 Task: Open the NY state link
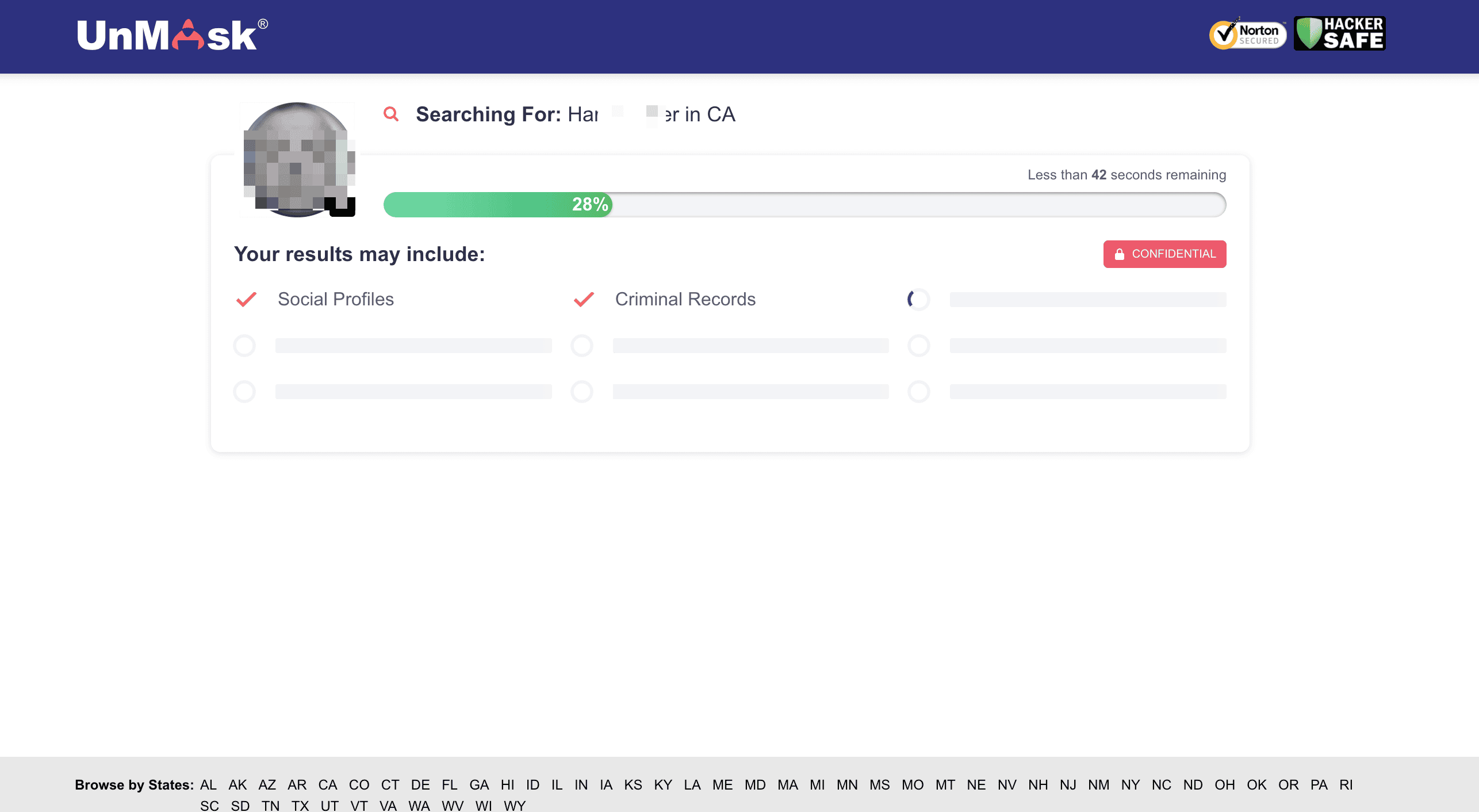coord(1130,785)
